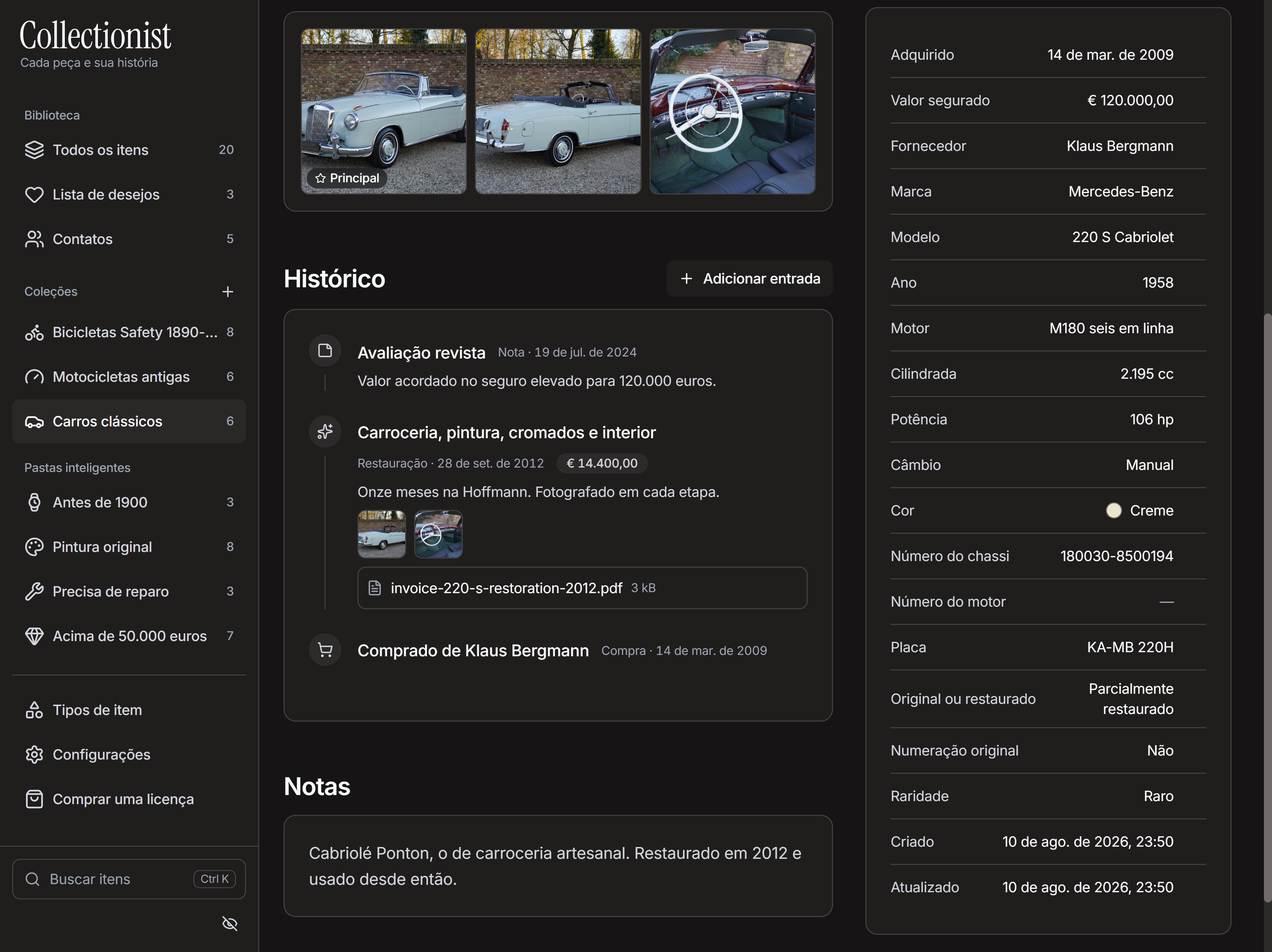Image resolution: width=1272 pixels, height=952 pixels.
Task: Click the plus icon beside Coleções
Action: (x=228, y=292)
